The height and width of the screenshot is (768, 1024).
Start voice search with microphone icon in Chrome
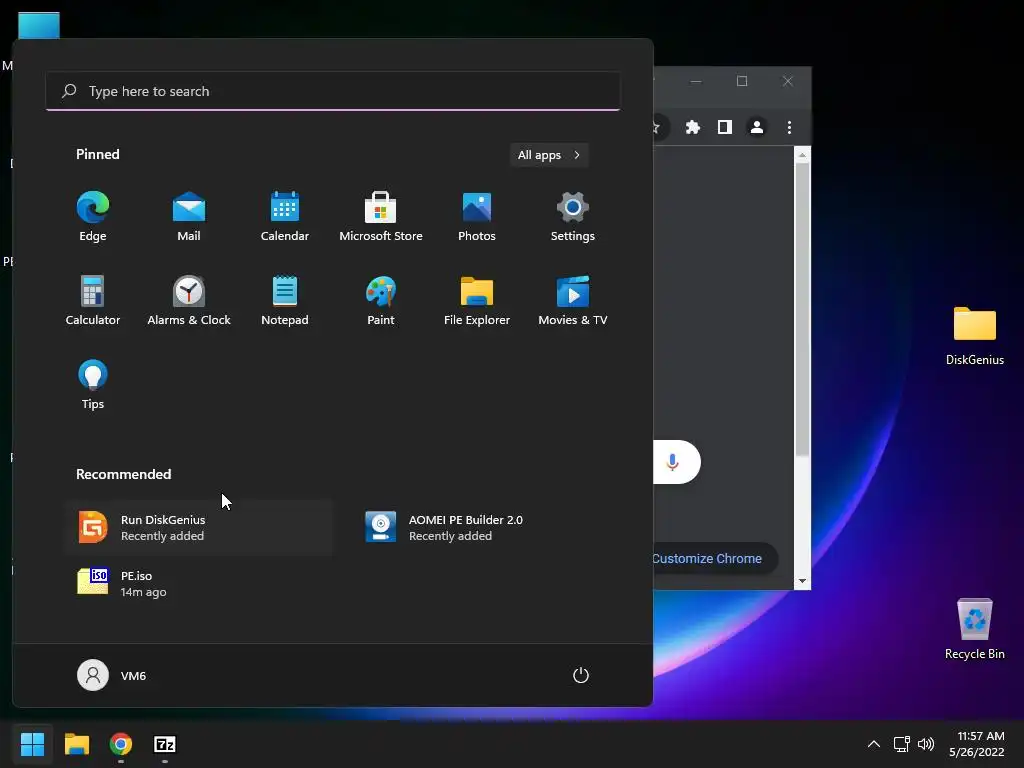pos(672,462)
